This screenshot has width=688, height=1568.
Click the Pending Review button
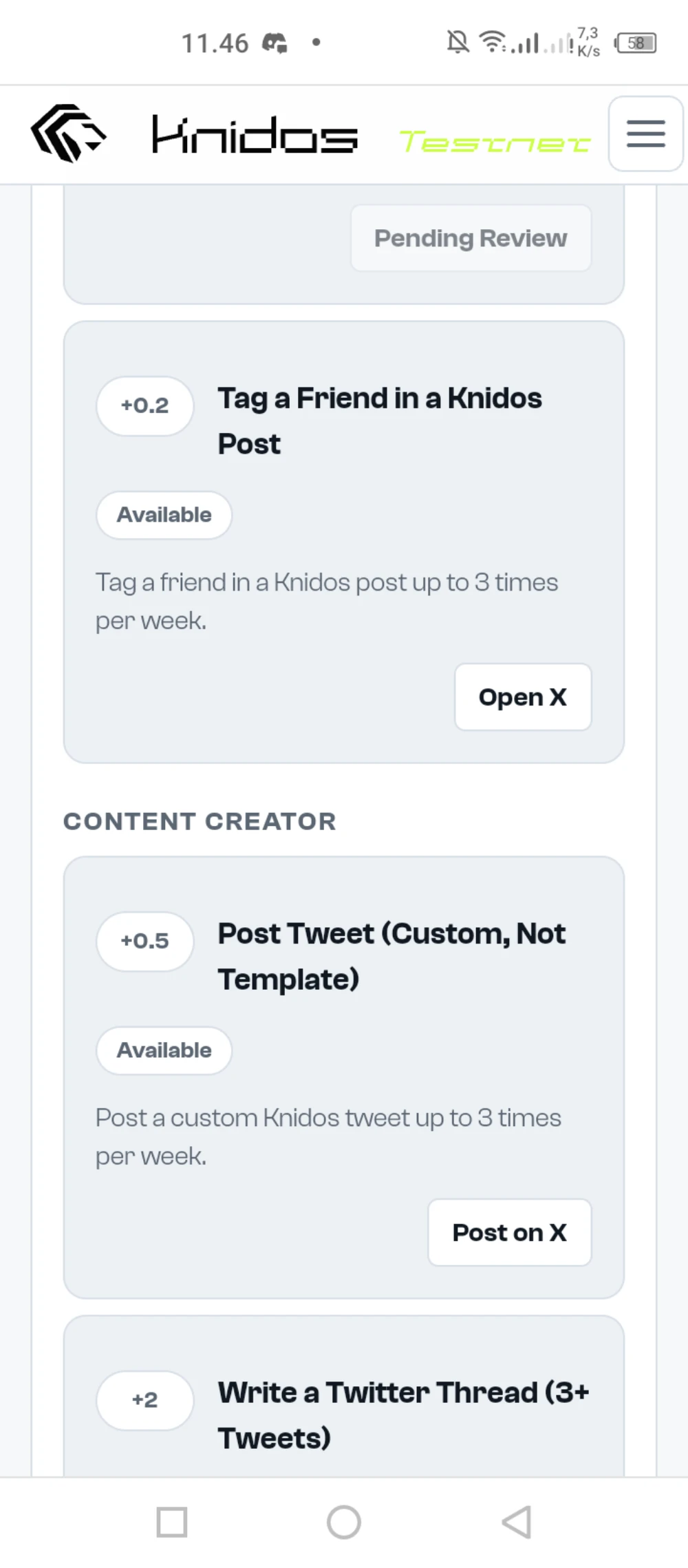click(471, 238)
